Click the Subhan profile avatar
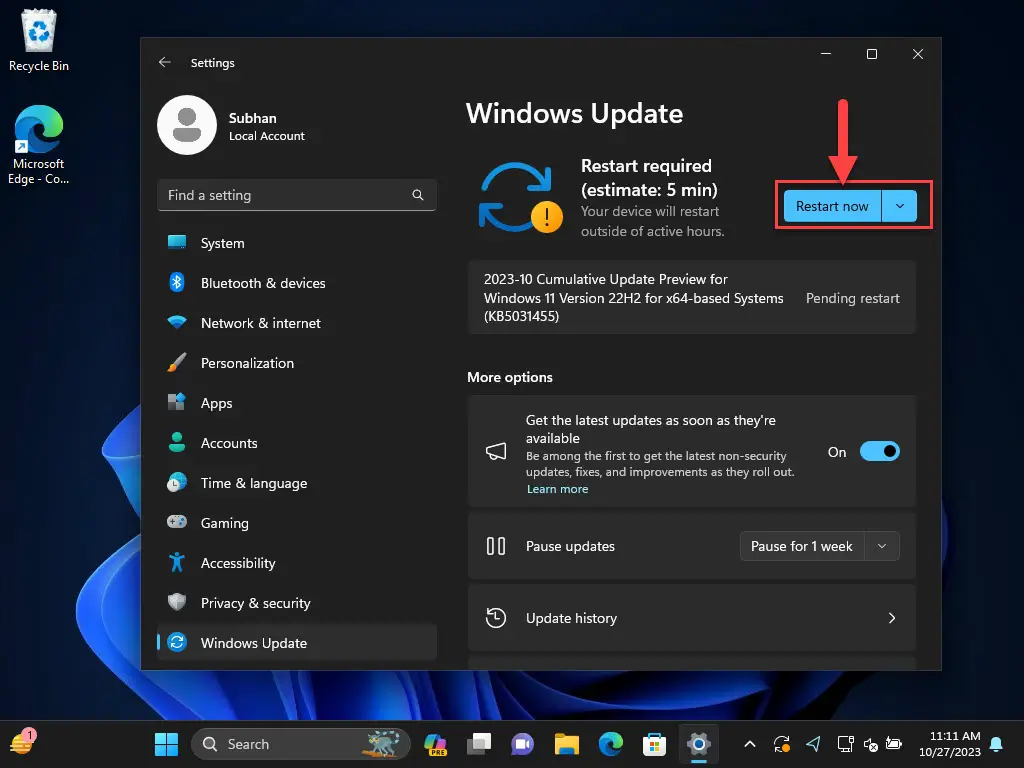The image size is (1024, 768). tap(187, 125)
